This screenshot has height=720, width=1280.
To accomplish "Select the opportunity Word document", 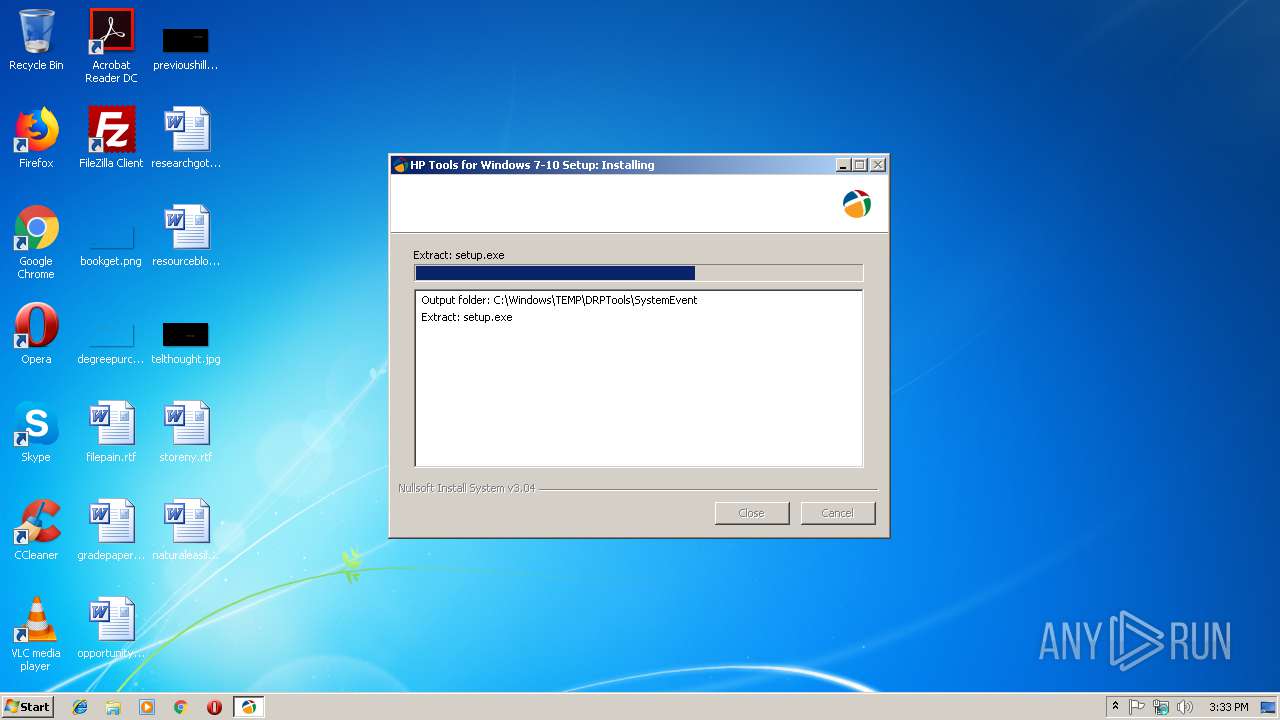I will click(x=111, y=628).
